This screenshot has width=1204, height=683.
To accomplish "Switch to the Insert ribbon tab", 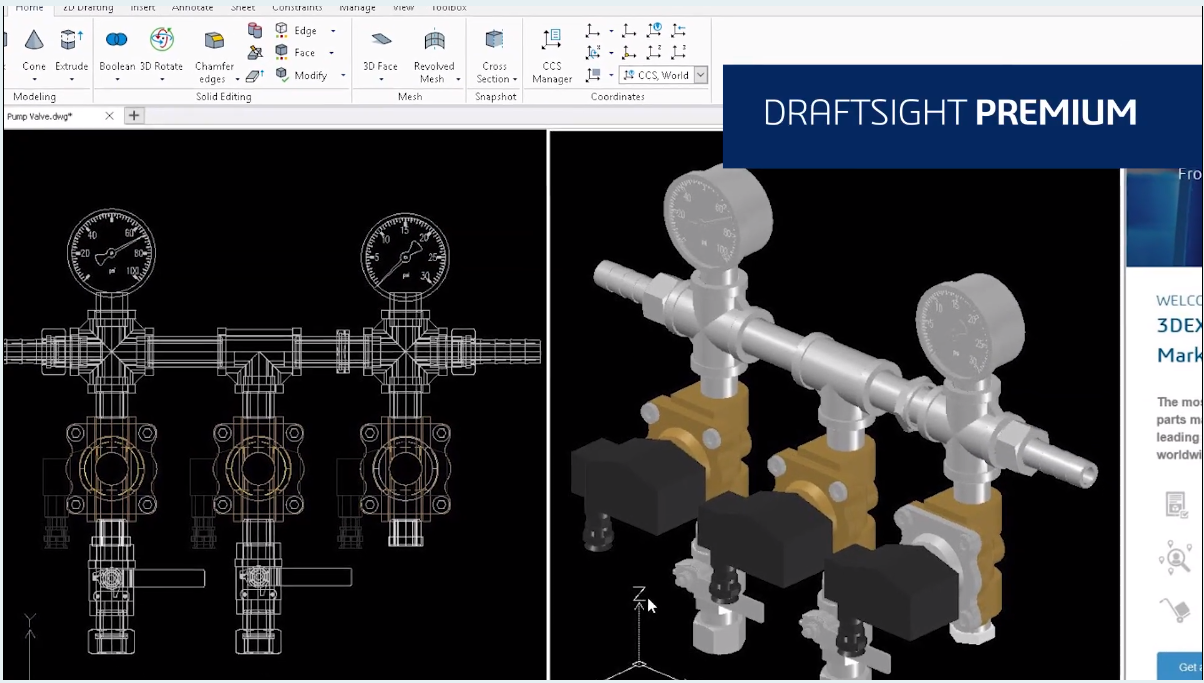I will [x=142, y=7].
